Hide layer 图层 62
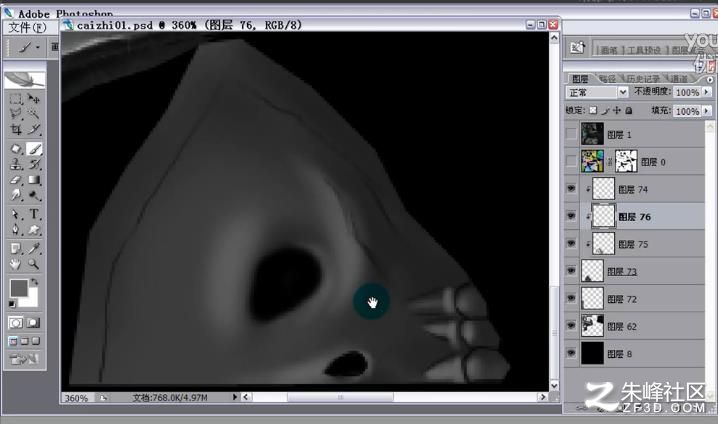 (571, 326)
